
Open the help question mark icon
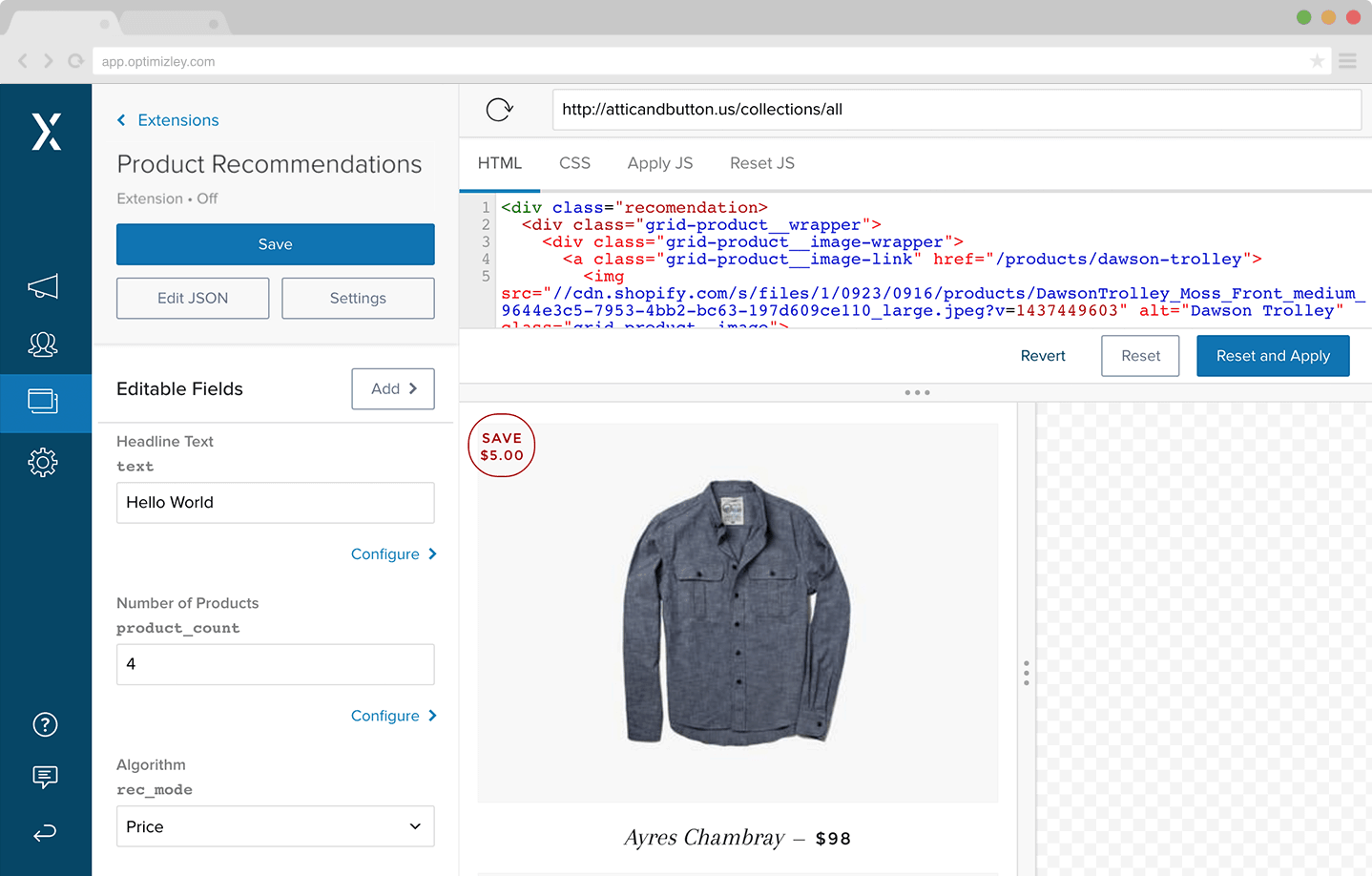coord(45,724)
